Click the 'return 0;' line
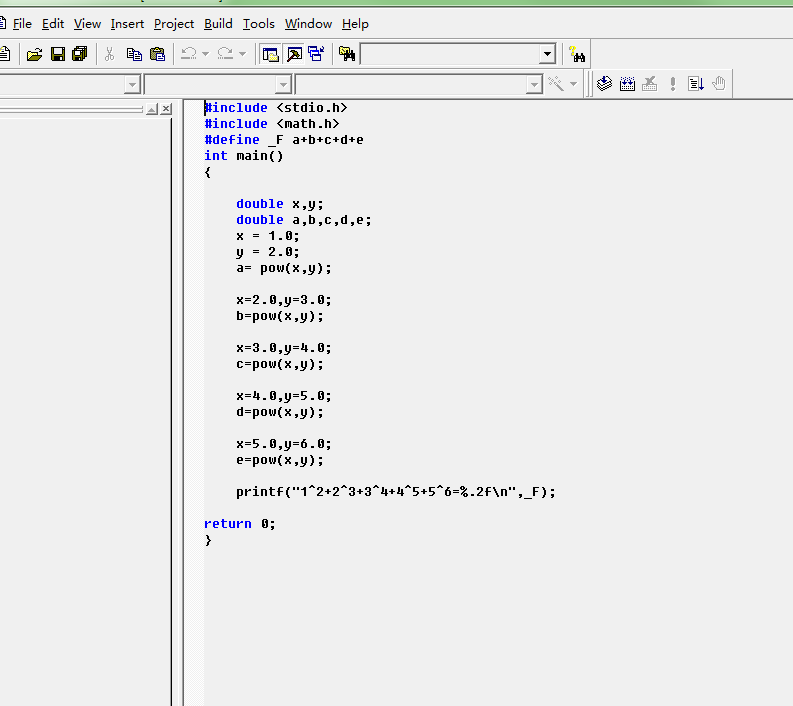 (240, 524)
